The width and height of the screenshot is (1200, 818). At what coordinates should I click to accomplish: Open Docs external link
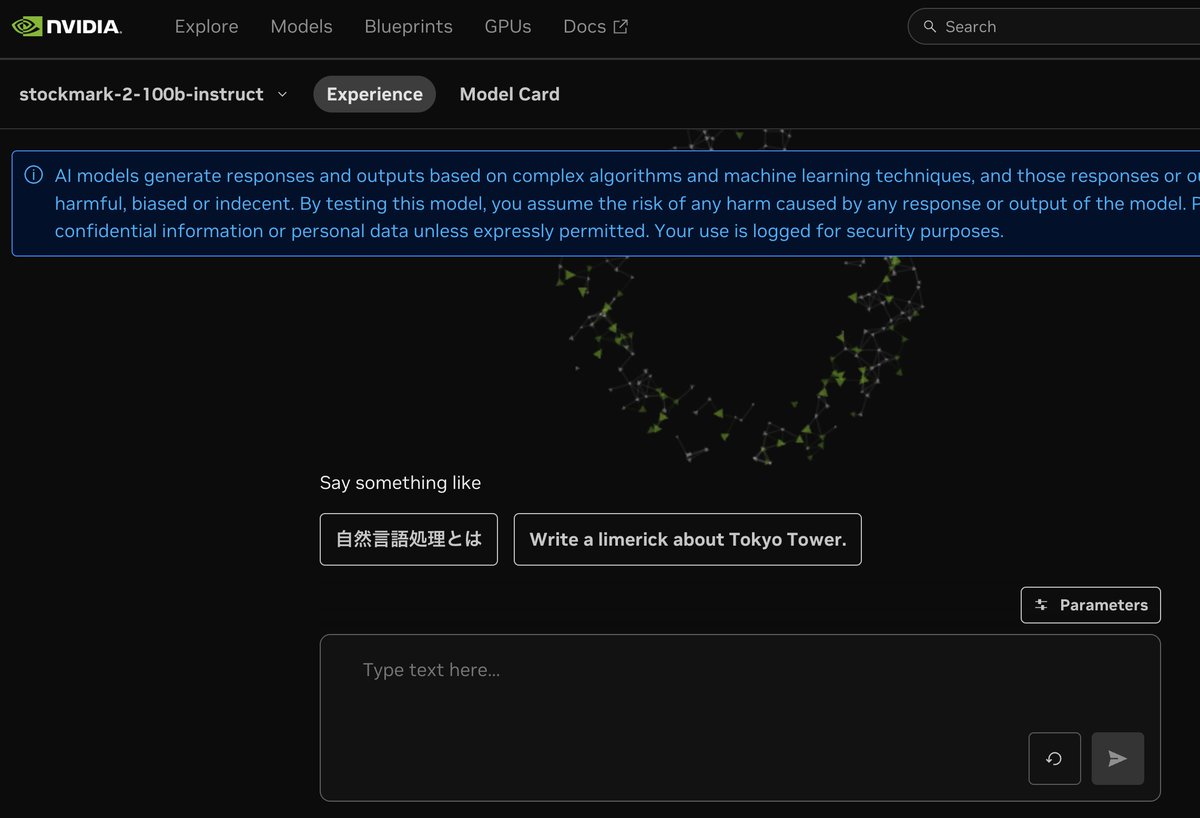595,27
